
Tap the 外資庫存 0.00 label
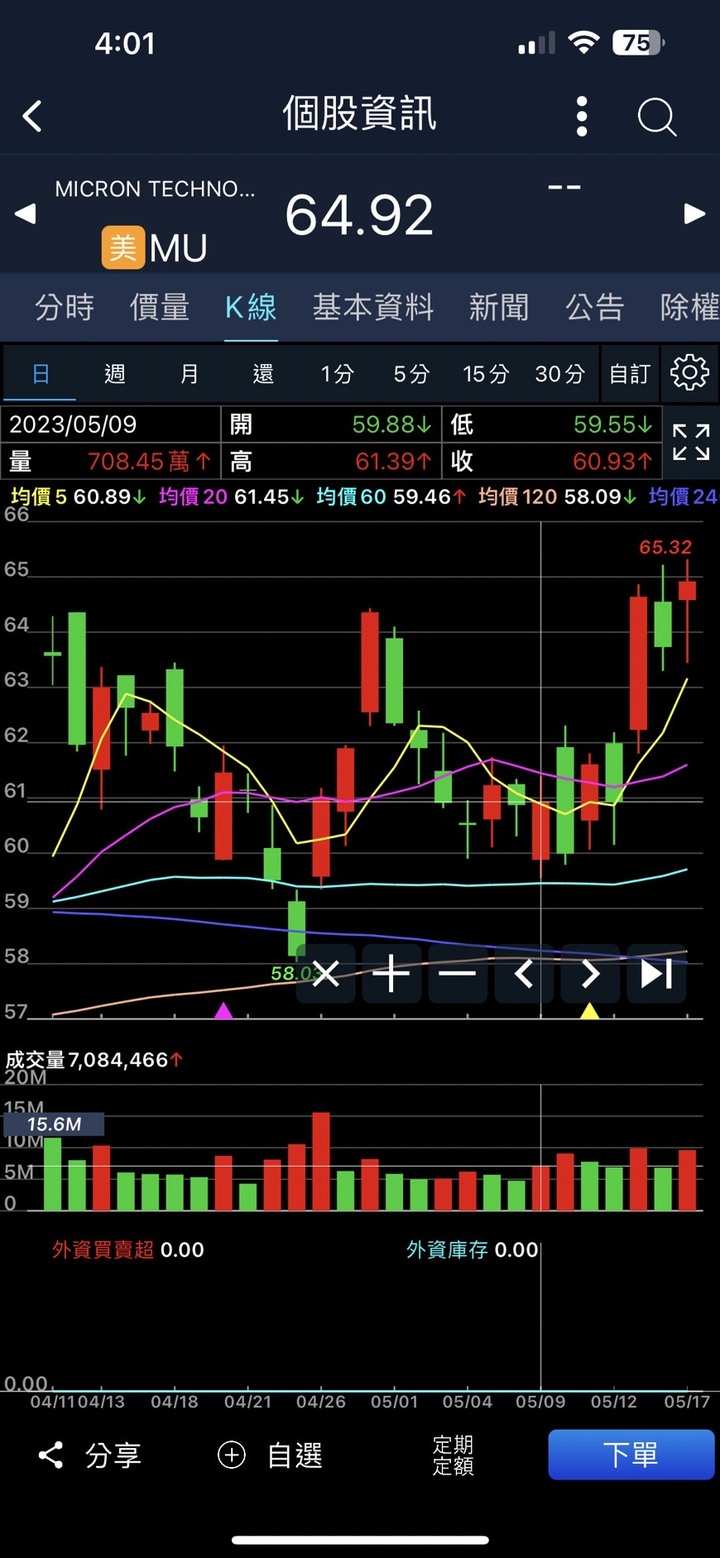coord(472,1249)
